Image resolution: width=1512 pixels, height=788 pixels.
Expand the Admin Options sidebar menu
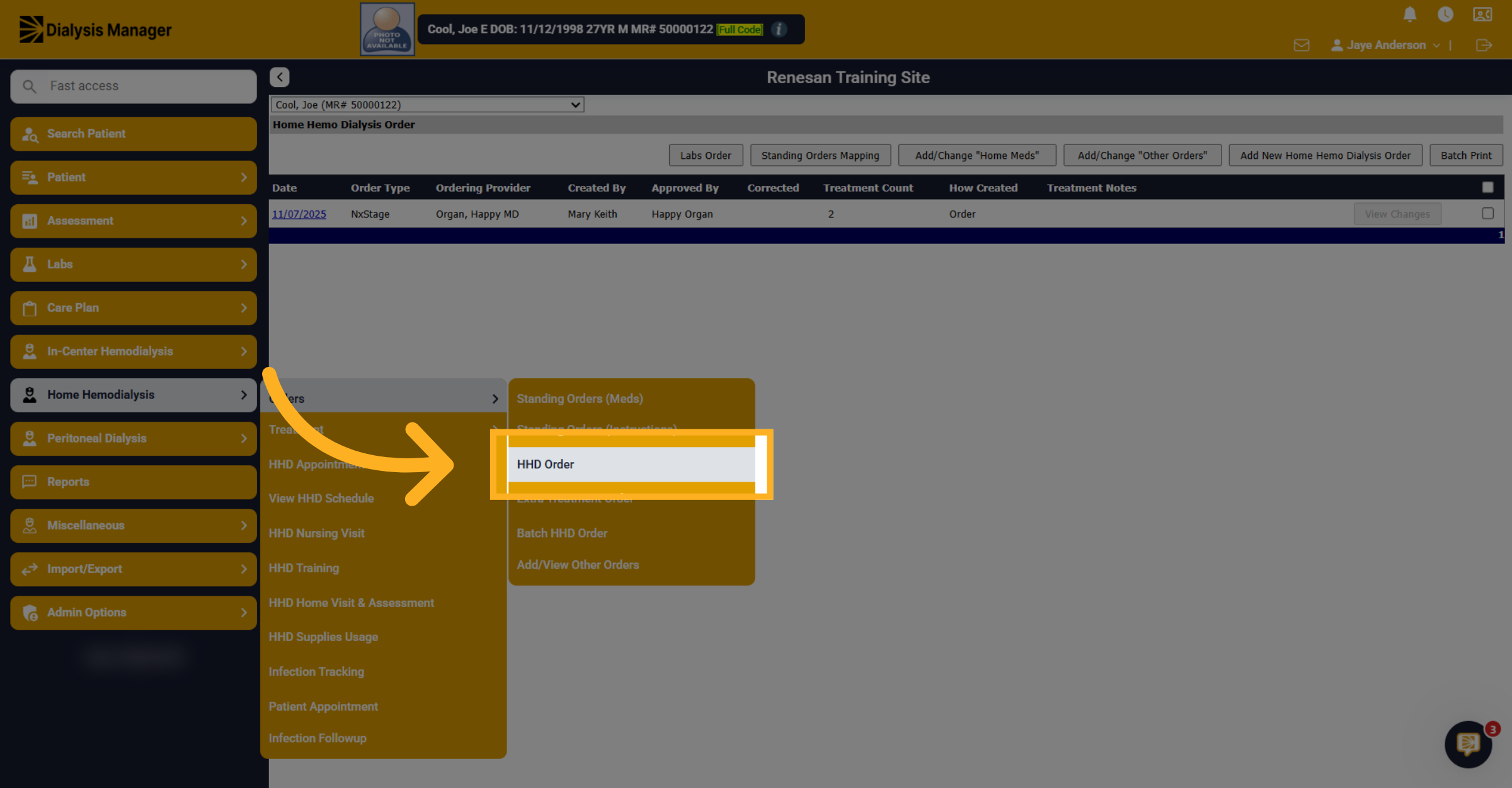pyautogui.click(x=134, y=612)
